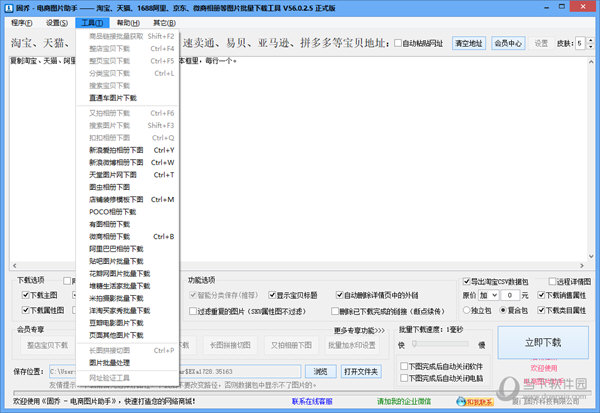Choose 花瓣网图片批量下载 menu entry
The height and width of the screenshot is (413, 600).
click(127, 274)
